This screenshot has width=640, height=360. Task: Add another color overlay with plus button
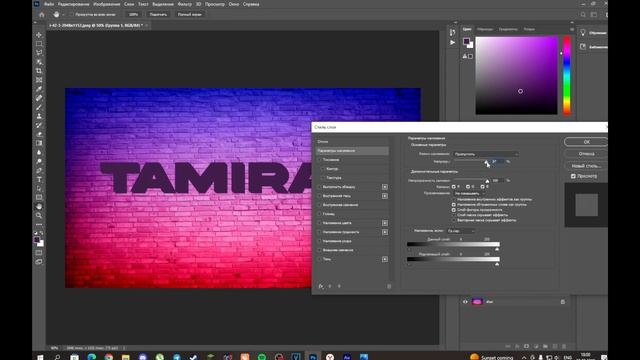click(x=385, y=223)
